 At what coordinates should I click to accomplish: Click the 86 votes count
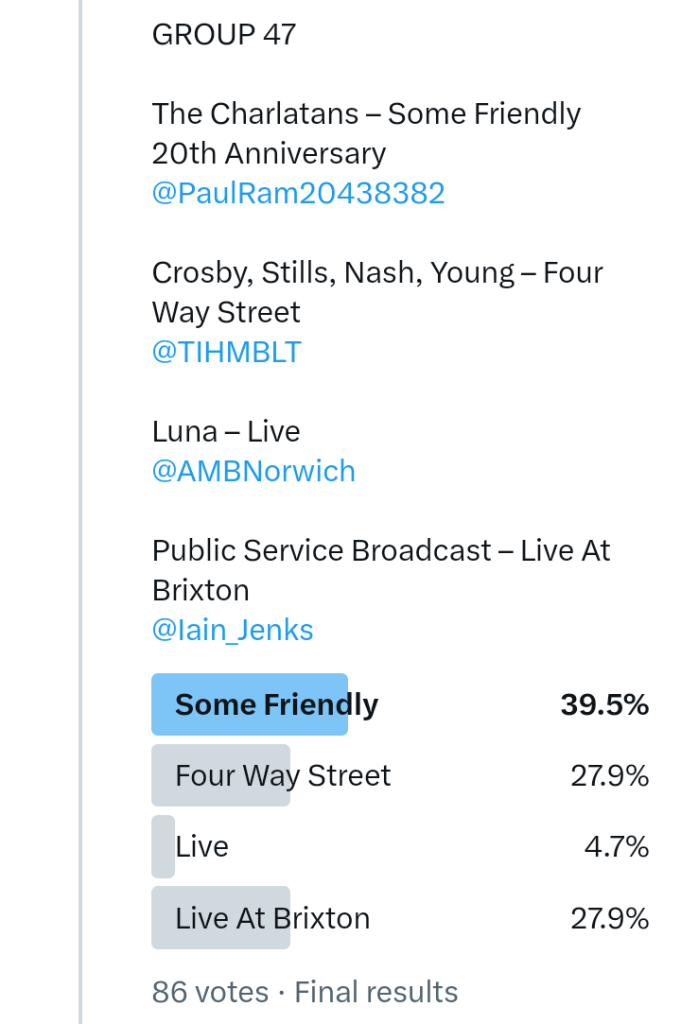[x=210, y=992]
